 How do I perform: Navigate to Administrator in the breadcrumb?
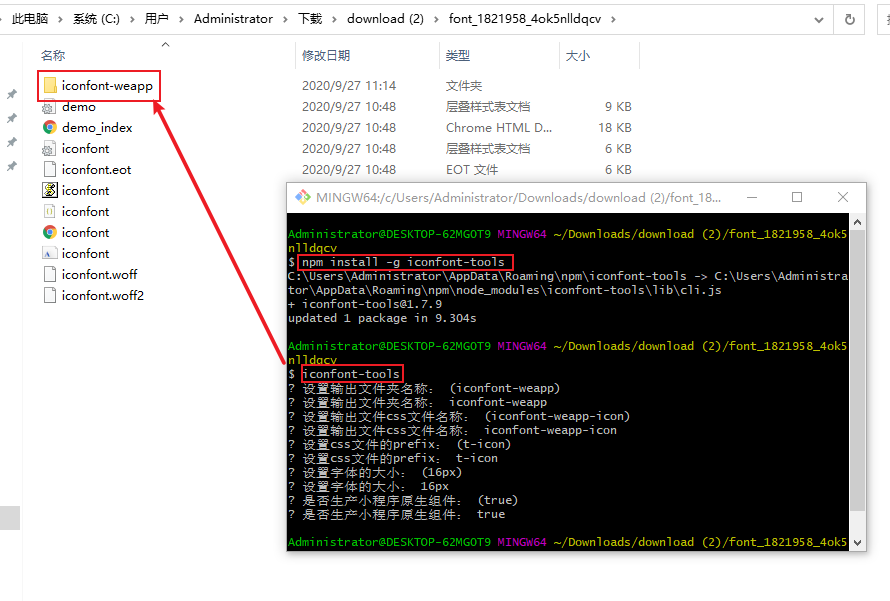[x=233, y=19]
